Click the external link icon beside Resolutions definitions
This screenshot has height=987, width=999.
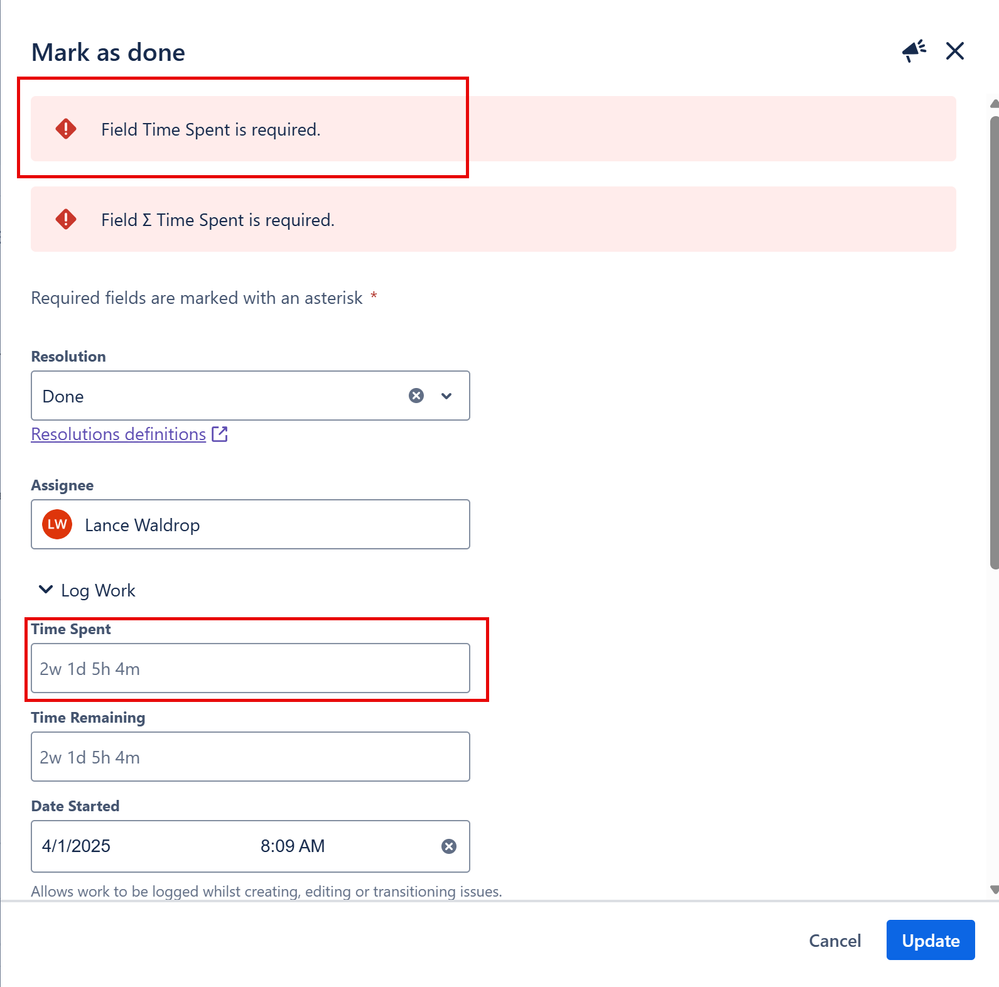click(220, 434)
